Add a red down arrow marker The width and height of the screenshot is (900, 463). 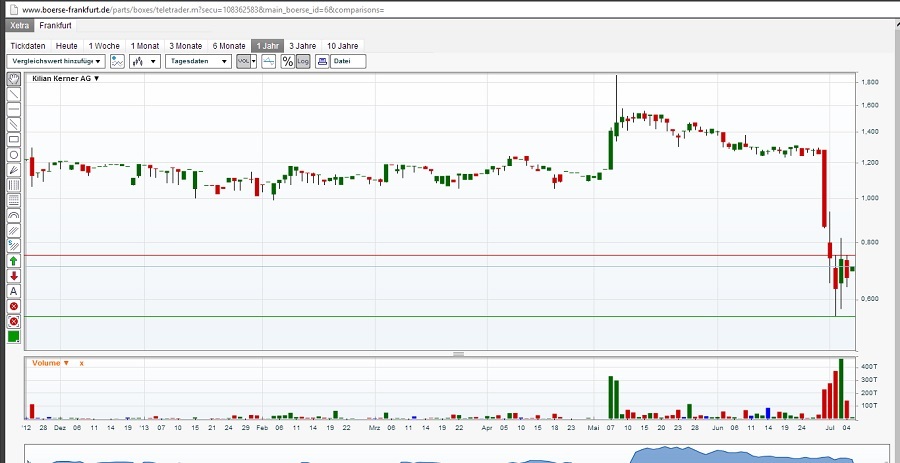[14, 276]
